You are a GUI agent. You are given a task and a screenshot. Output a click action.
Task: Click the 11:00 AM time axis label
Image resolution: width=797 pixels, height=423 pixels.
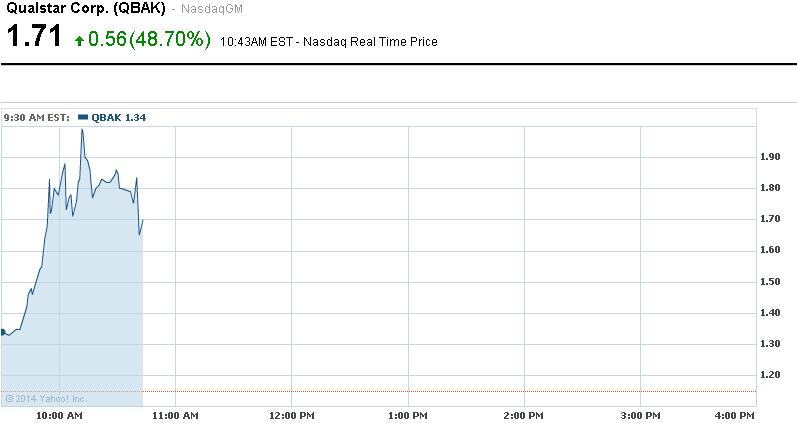tap(174, 414)
